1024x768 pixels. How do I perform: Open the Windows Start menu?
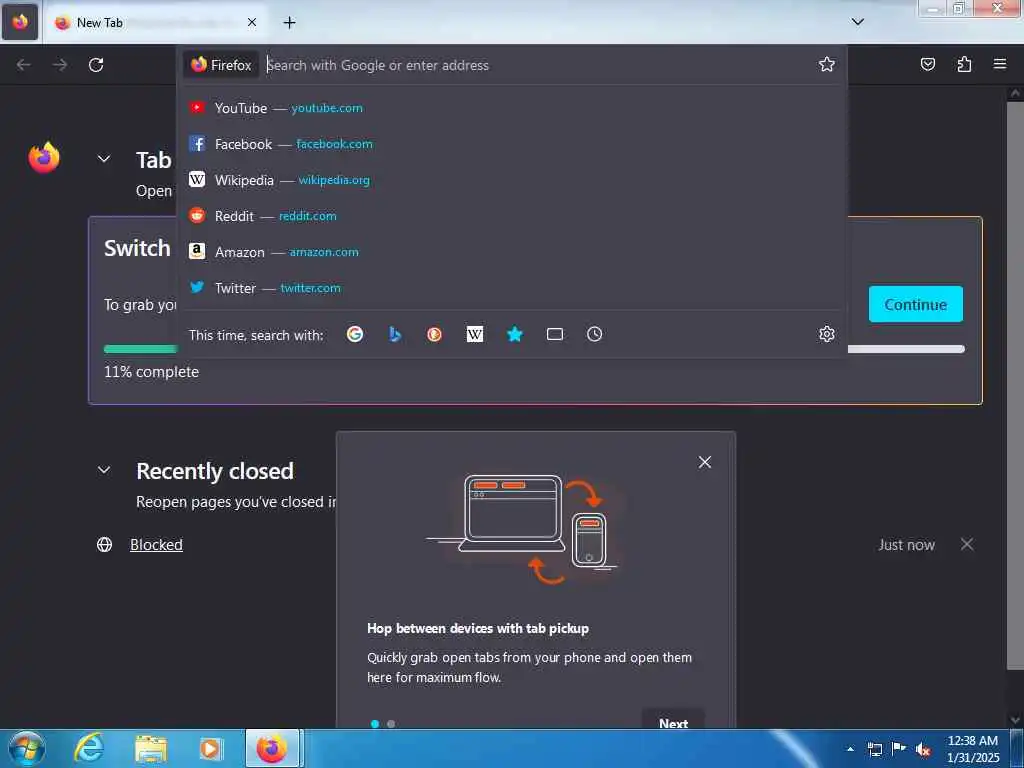(27, 748)
